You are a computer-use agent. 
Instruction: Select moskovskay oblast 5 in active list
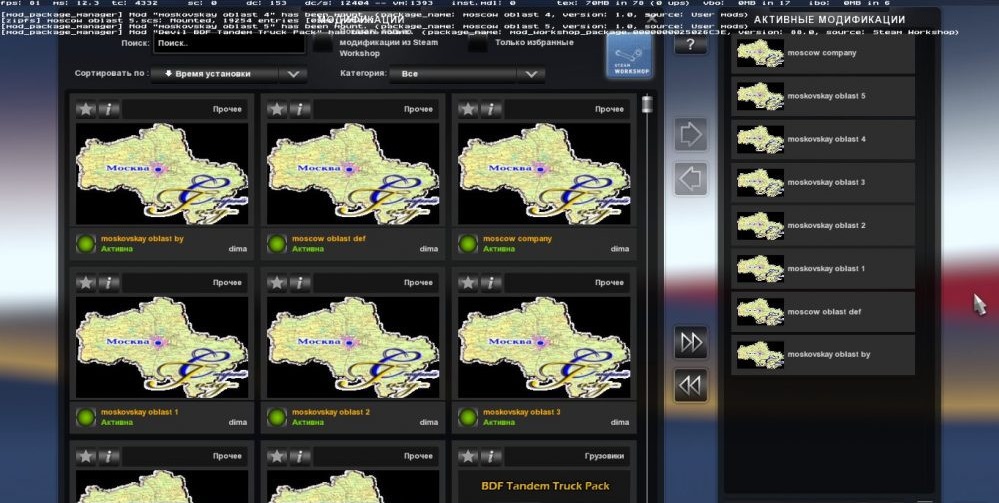[x=823, y=97]
